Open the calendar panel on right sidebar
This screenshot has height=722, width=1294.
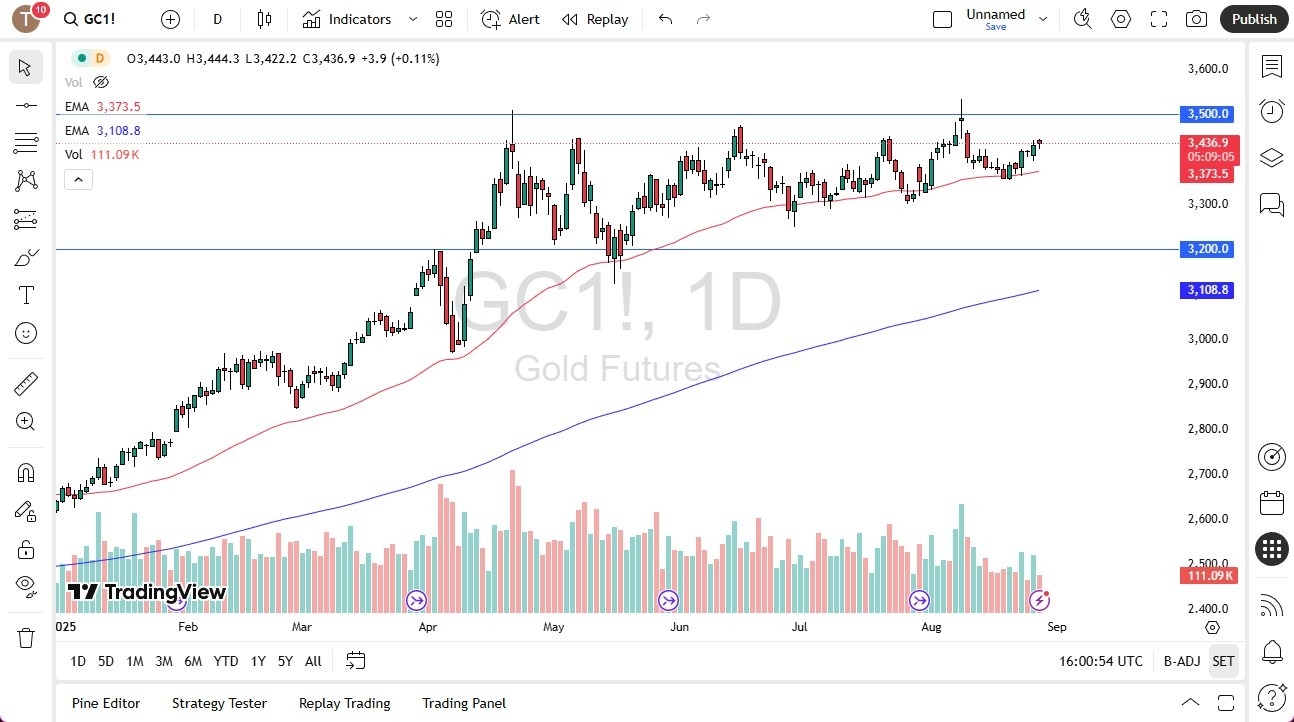point(1271,502)
